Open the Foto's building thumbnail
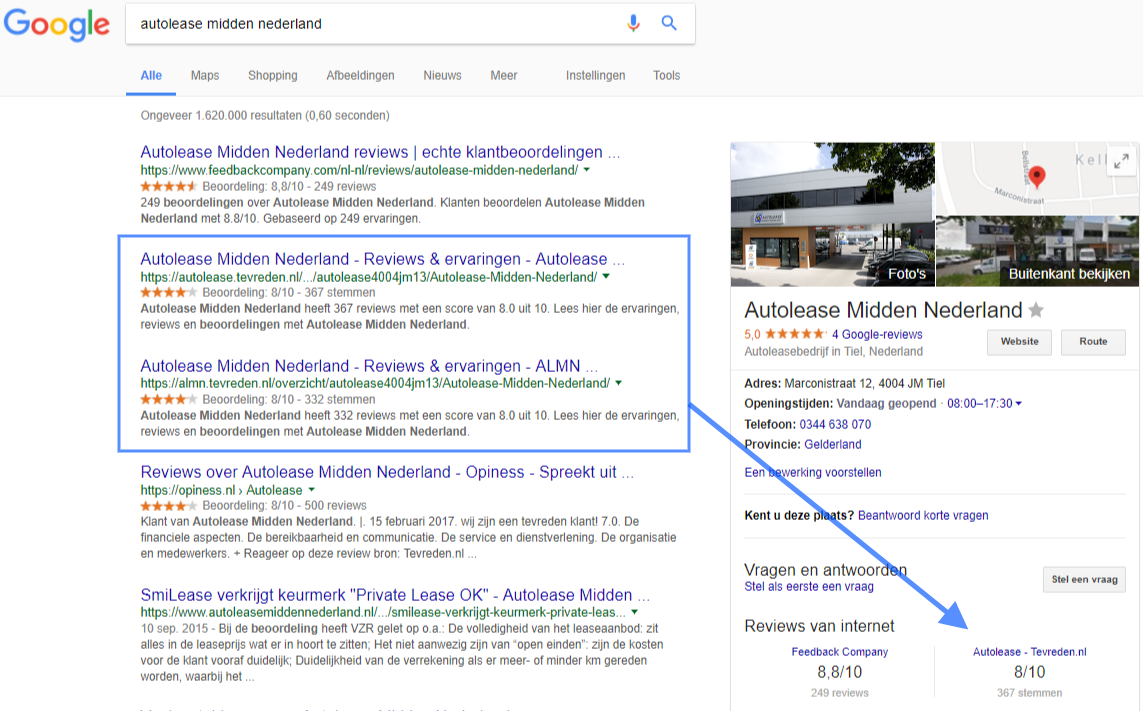 pos(832,214)
